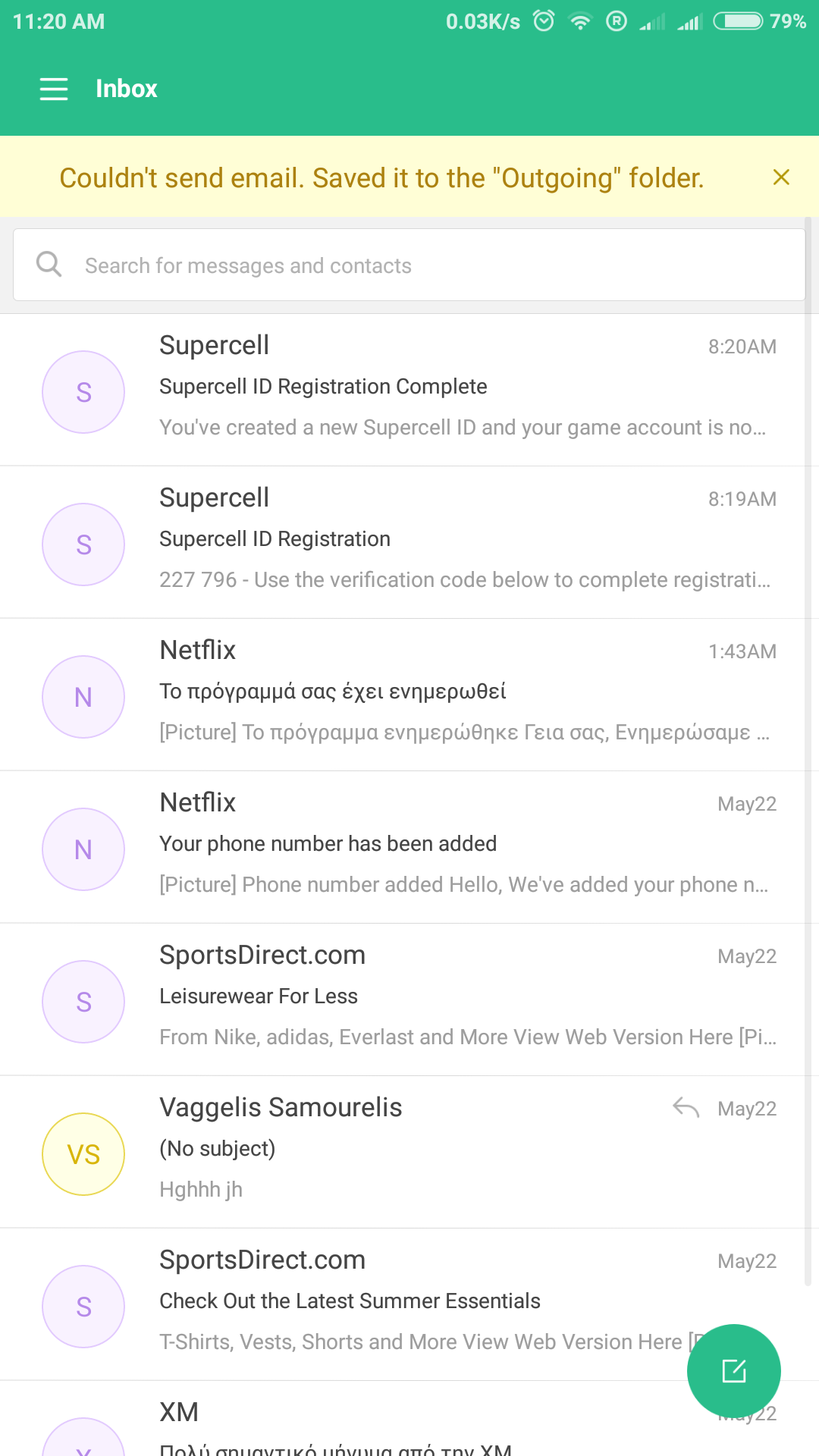Tap the VS avatar for Vaggelis Samourelis

pyautogui.click(x=83, y=1154)
